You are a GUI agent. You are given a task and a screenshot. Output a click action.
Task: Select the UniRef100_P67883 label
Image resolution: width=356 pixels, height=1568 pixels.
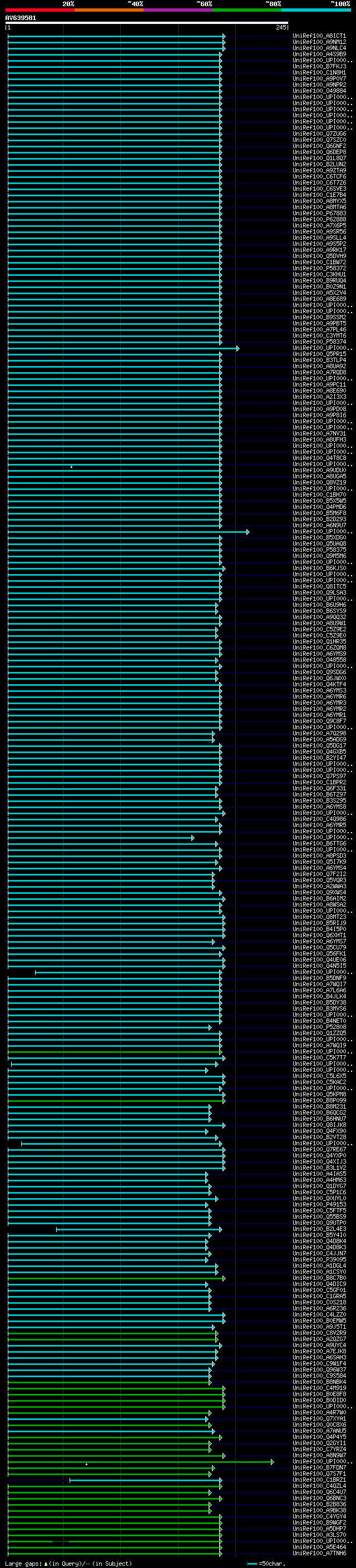319,213
